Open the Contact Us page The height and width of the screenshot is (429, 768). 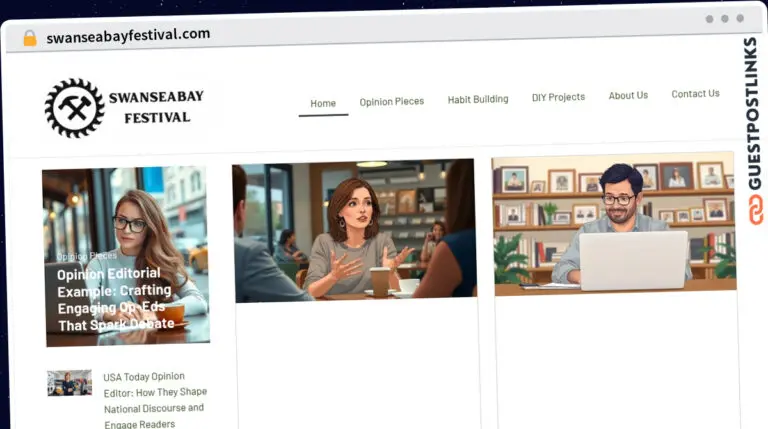click(696, 94)
